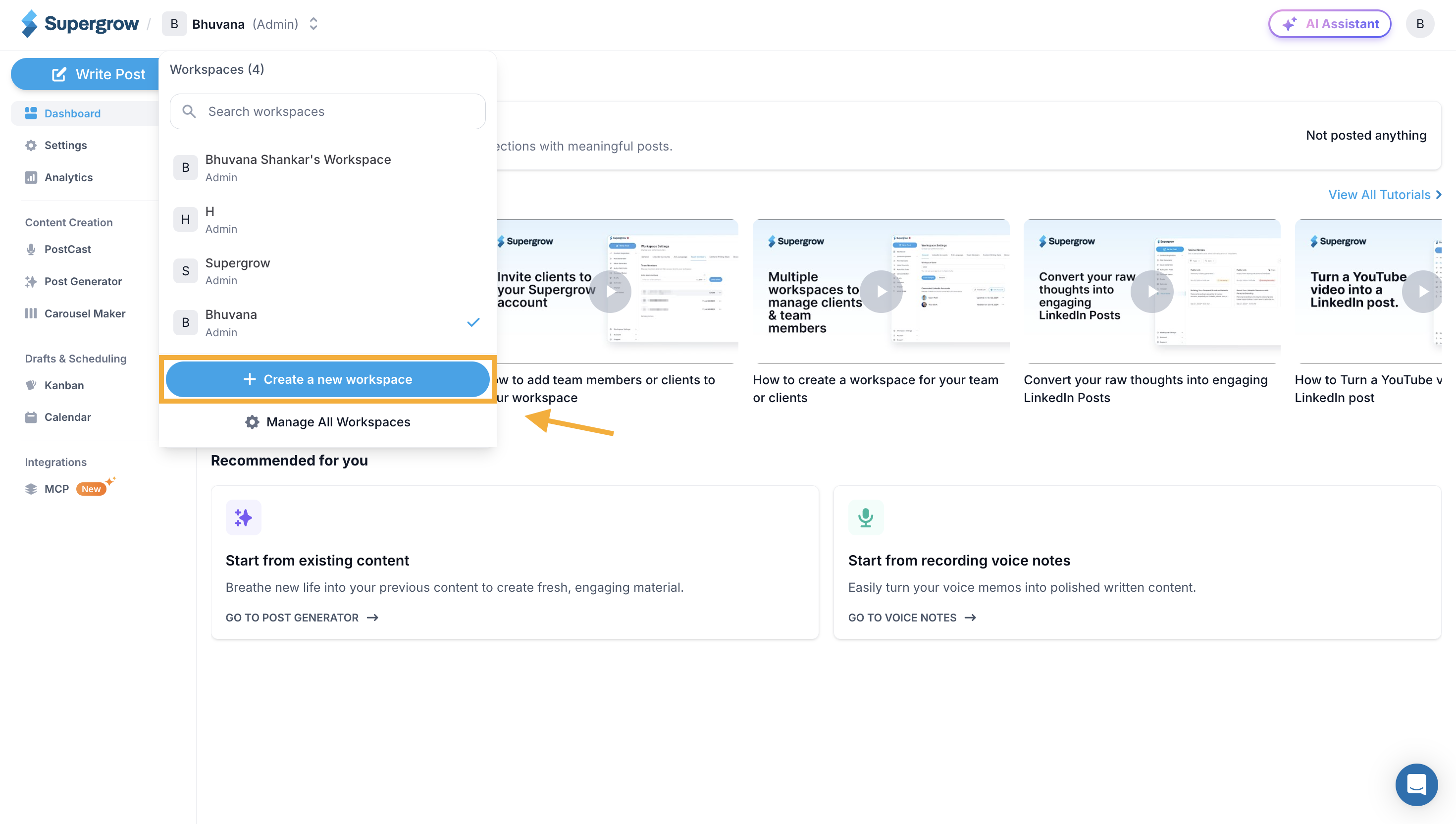The height and width of the screenshot is (824, 1456).
Task: Click the Settings gear icon in sidebar
Action: [x=31, y=146]
